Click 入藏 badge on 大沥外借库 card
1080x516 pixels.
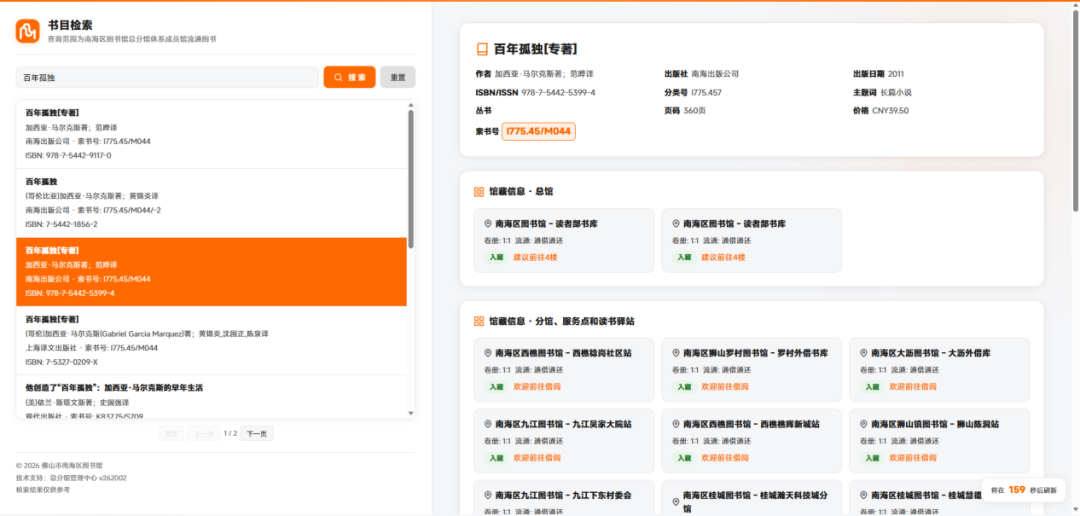pyautogui.click(x=871, y=386)
